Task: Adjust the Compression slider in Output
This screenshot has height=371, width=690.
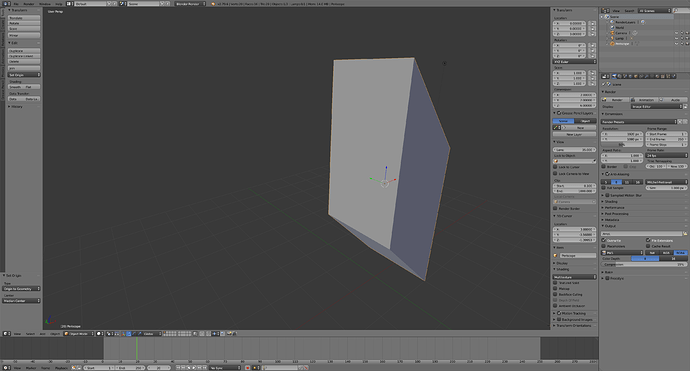Action: click(644, 264)
